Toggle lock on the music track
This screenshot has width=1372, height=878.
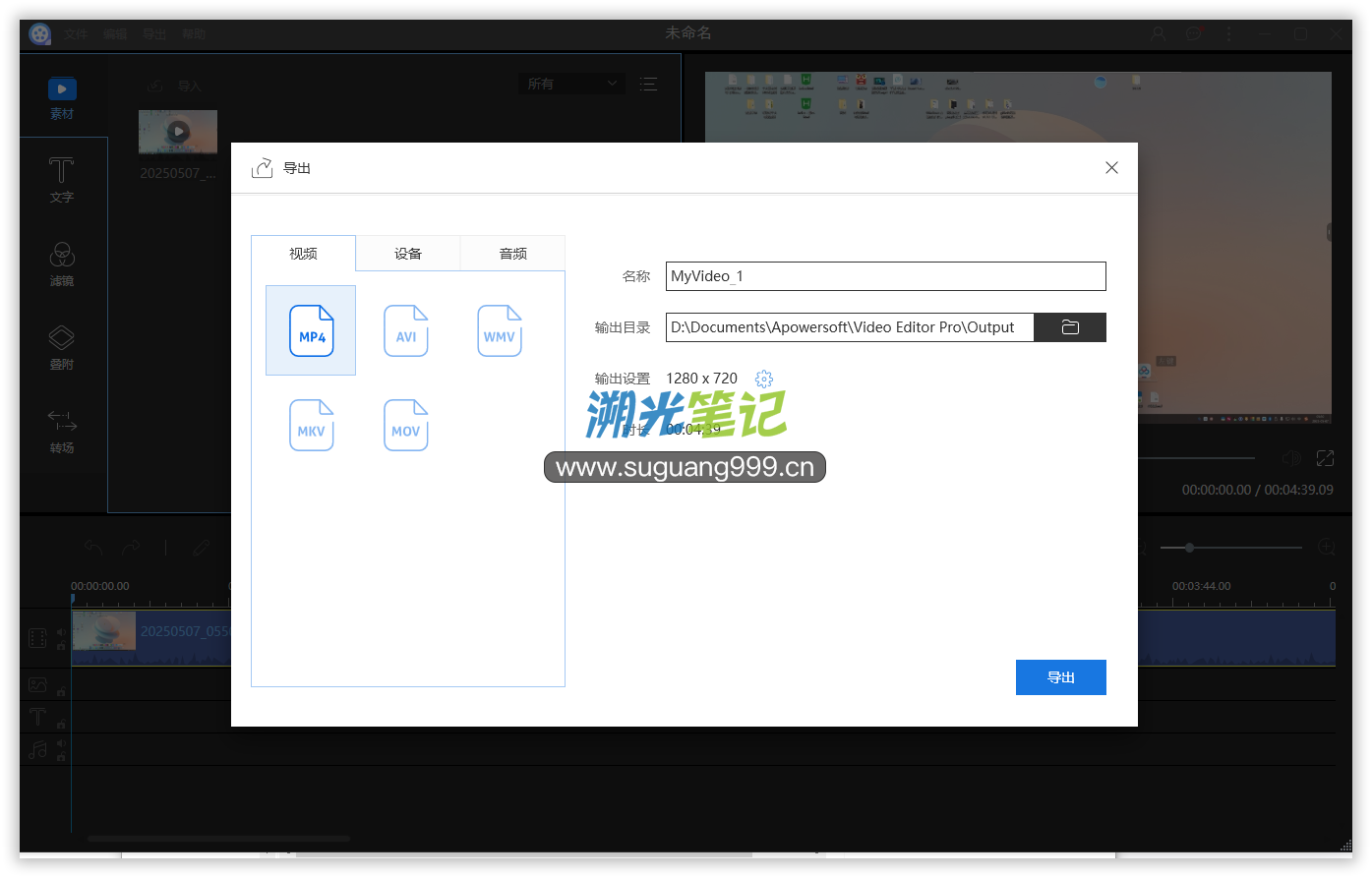(x=61, y=757)
